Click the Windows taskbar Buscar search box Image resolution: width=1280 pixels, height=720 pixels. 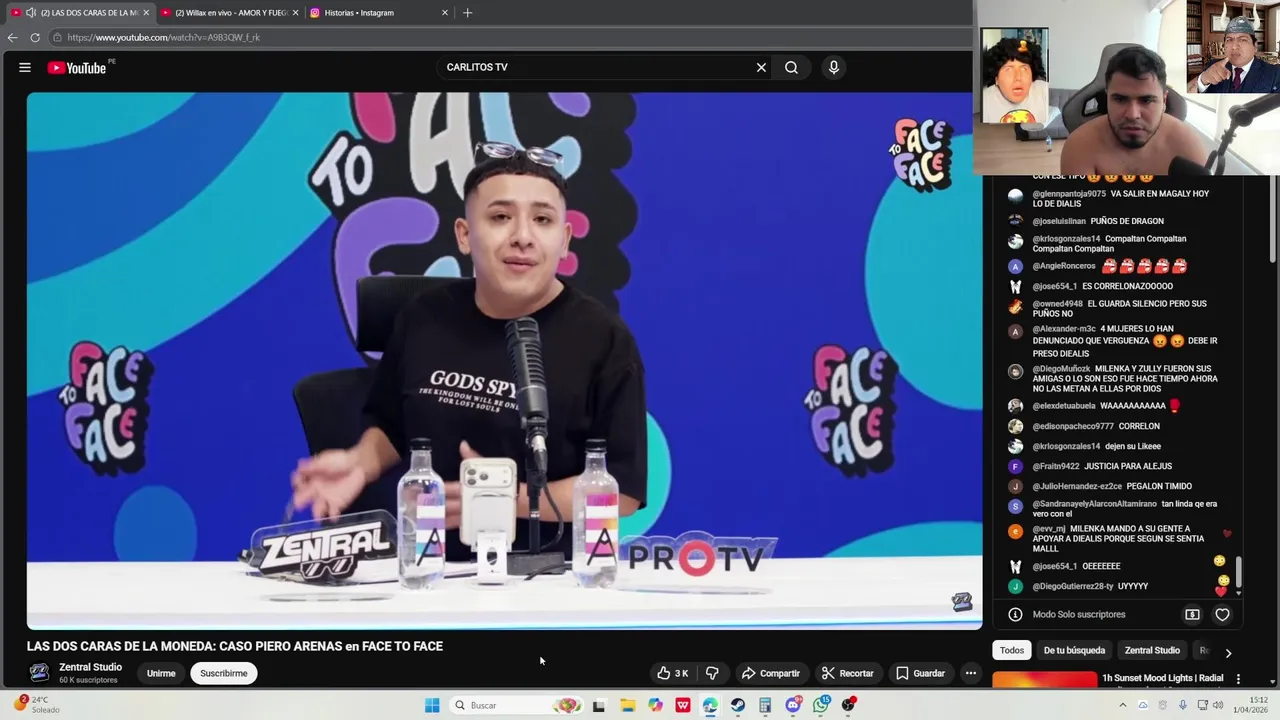[517, 705]
